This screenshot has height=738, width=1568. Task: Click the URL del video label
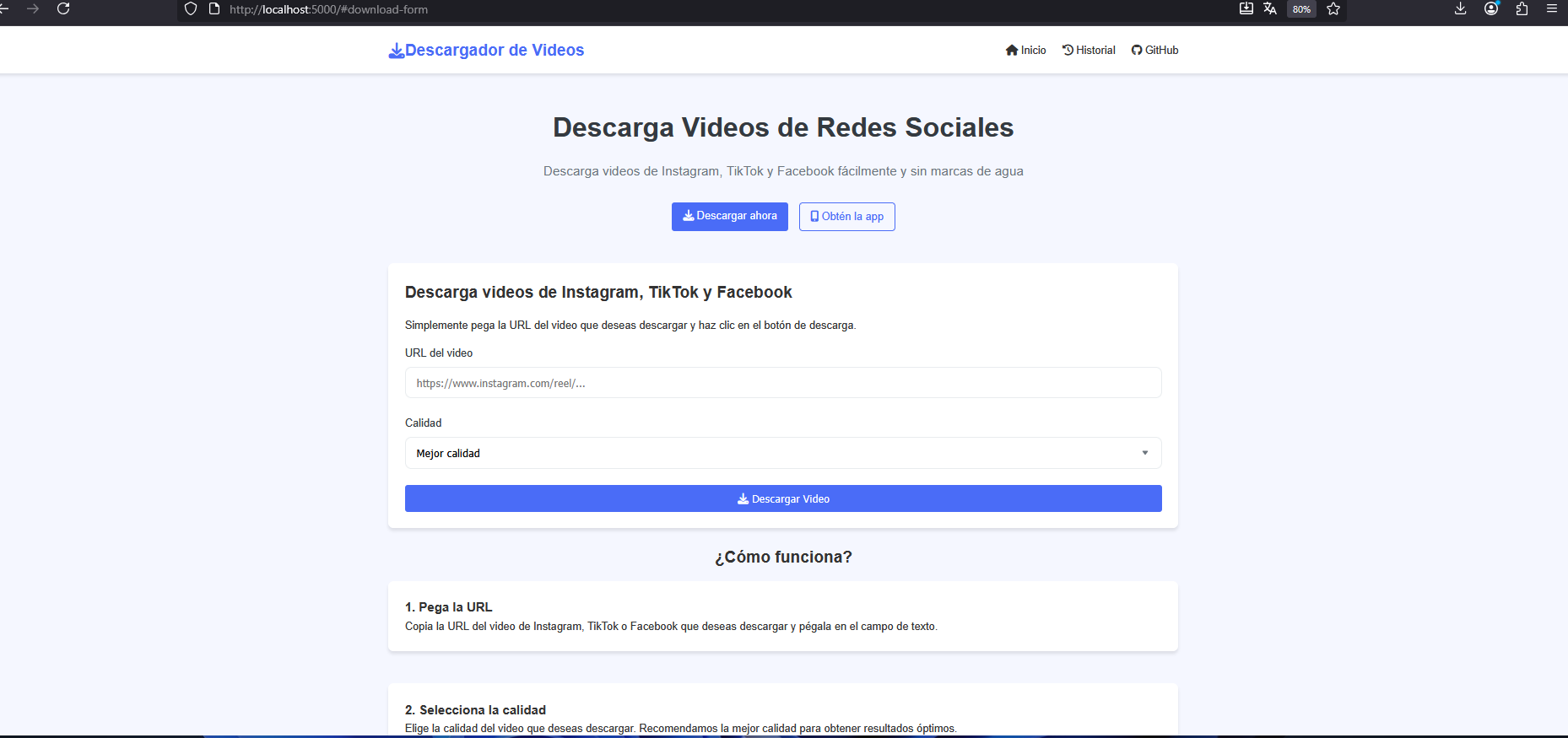coord(439,353)
